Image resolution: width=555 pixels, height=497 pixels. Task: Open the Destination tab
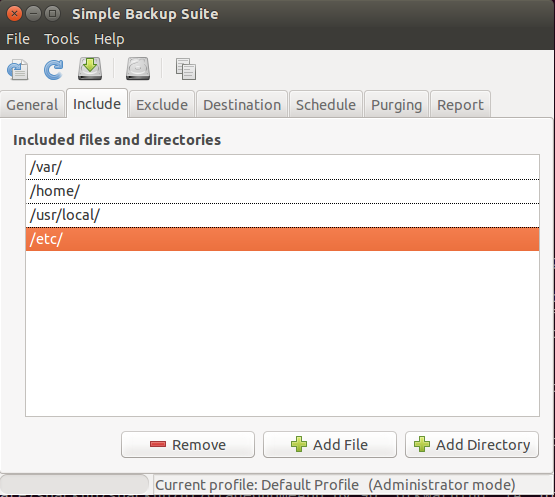[x=242, y=104]
